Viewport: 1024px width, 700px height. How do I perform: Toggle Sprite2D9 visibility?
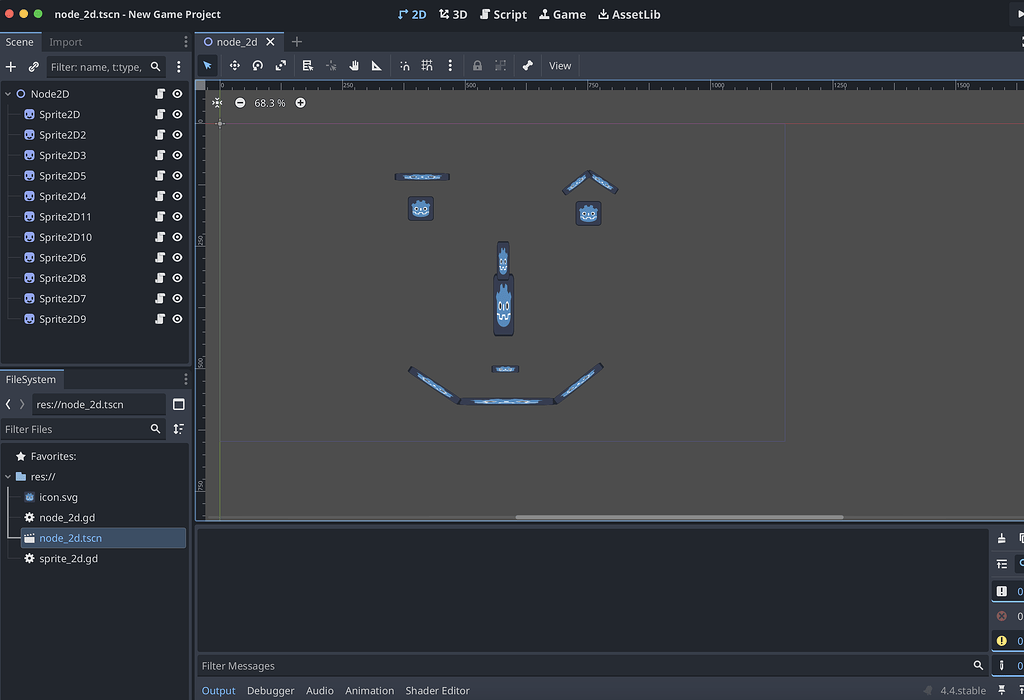pos(177,318)
